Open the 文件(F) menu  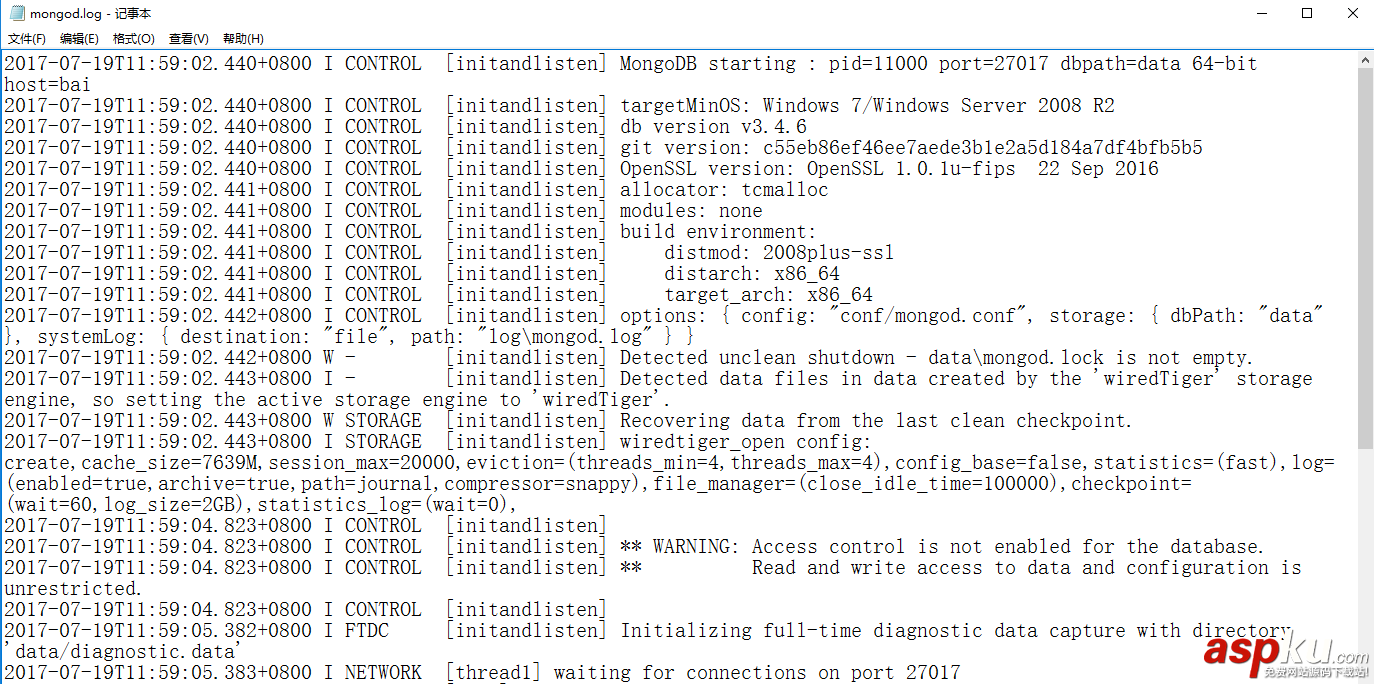click(27, 39)
